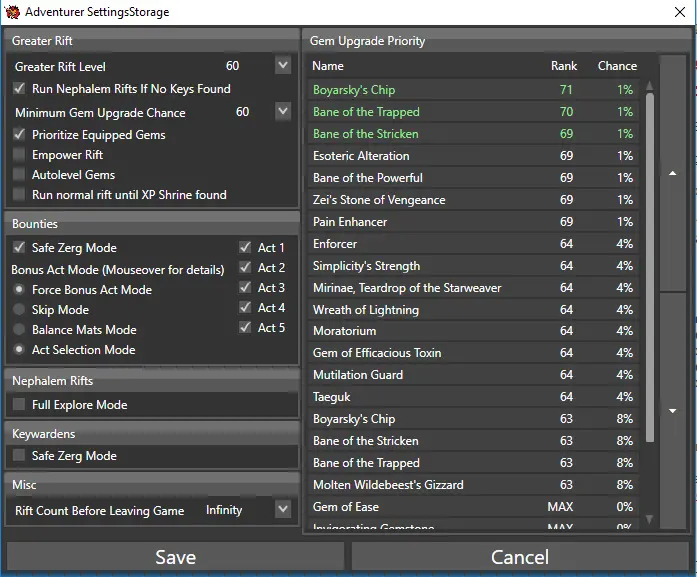The width and height of the screenshot is (697, 577).
Task: Click the move-up arrow beside gem list
Action: coord(673,173)
